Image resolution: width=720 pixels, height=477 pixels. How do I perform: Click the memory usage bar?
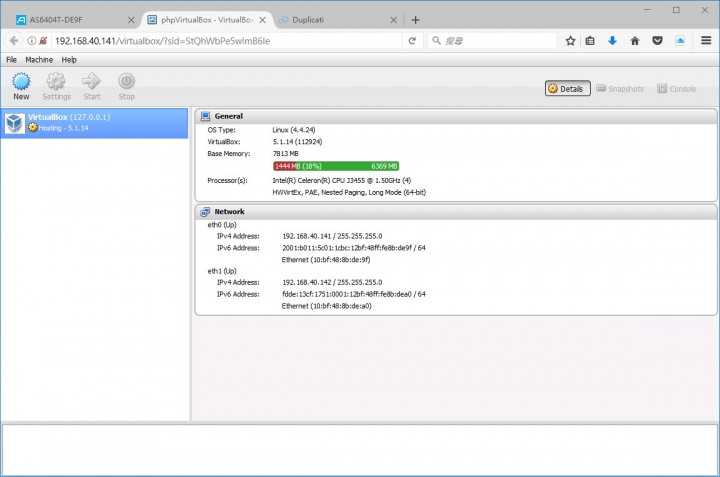[x=336, y=166]
